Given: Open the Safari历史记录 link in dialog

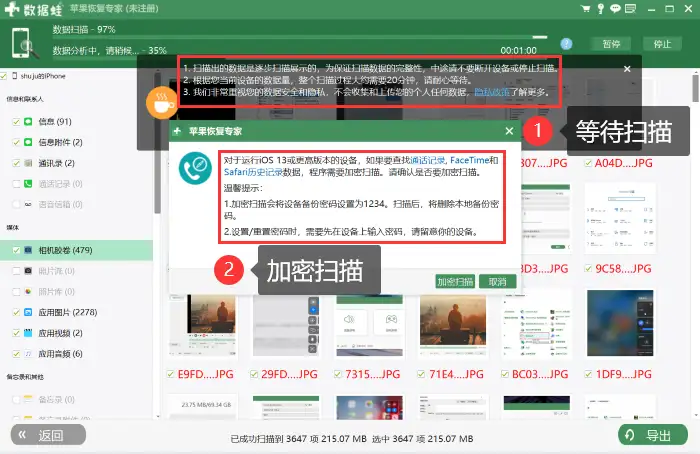Looking at the screenshot, I should (253, 172).
